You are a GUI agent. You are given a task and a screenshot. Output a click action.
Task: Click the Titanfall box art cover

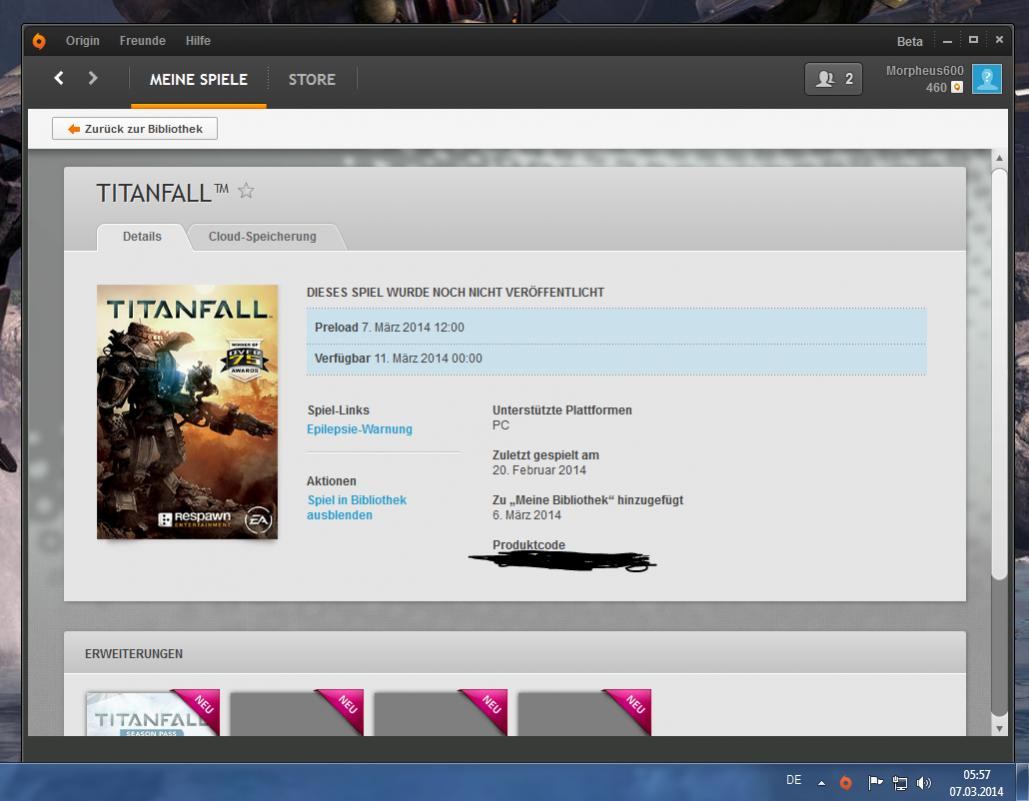187,412
